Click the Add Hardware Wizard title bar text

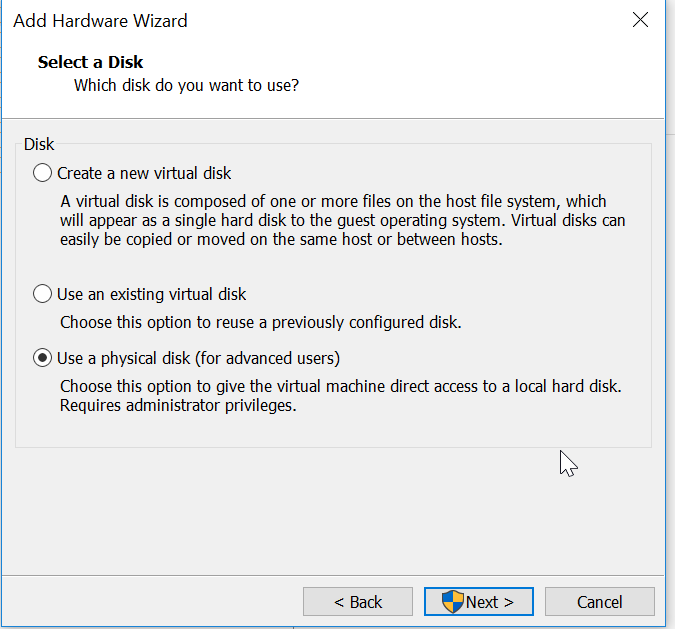point(100,20)
